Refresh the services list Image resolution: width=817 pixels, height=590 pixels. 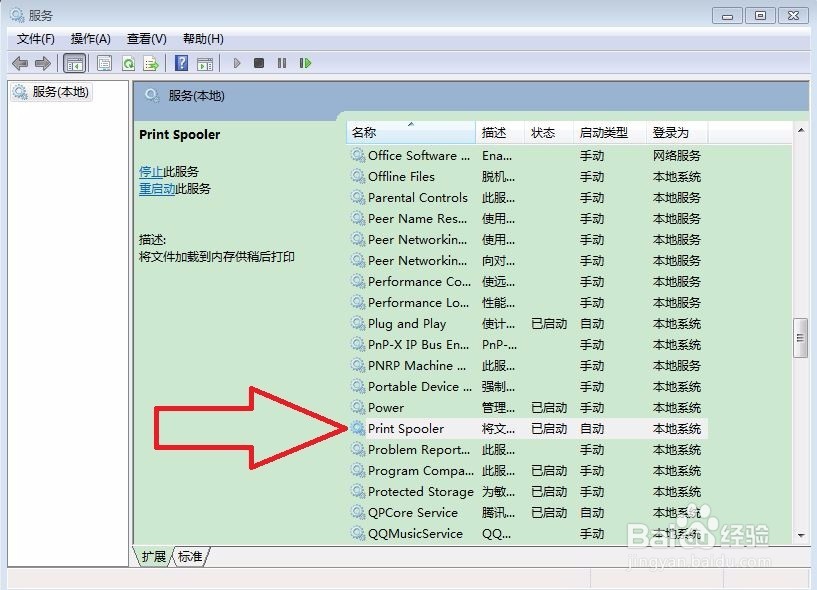coord(129,63)
